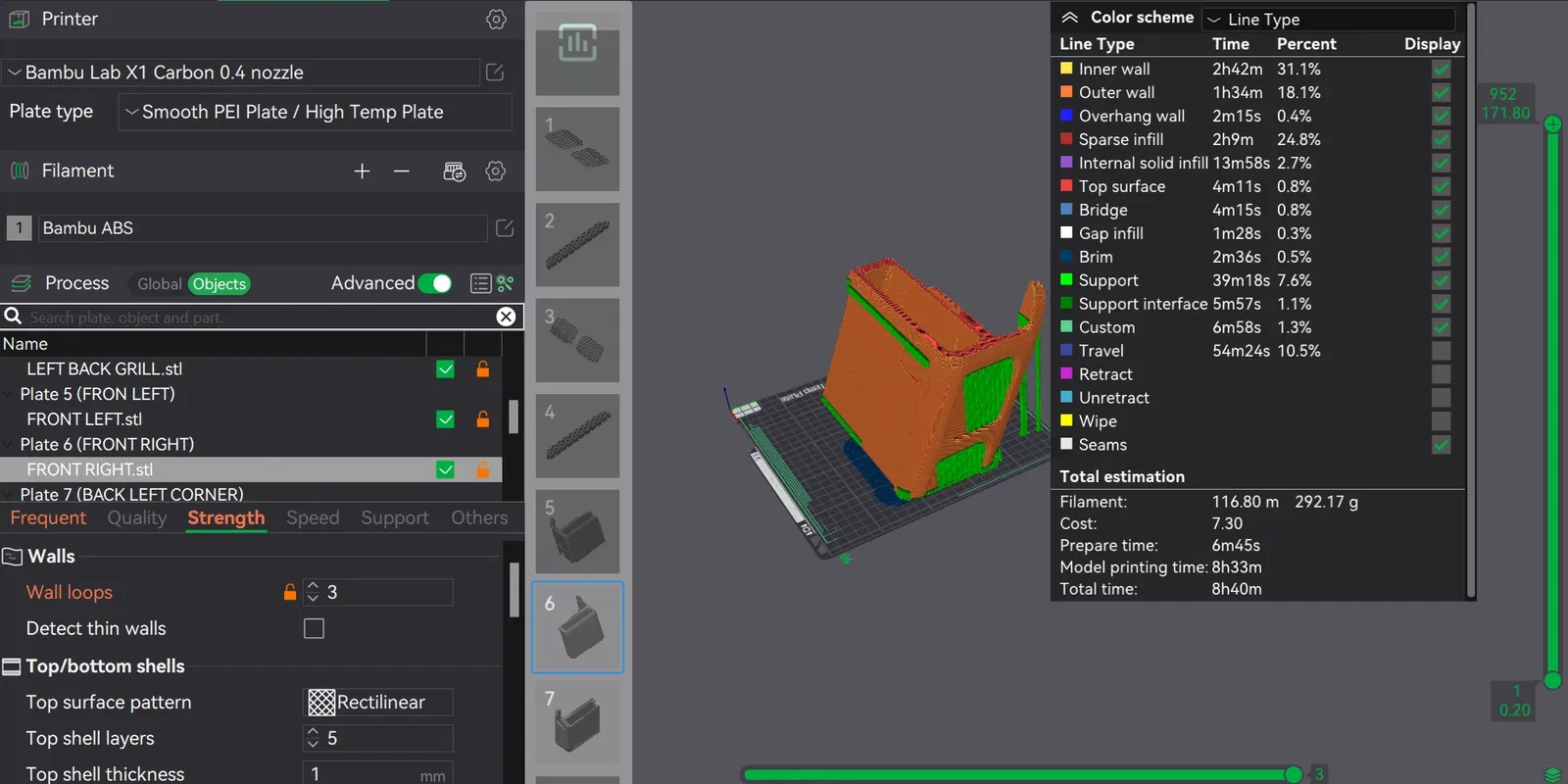The height and width of the screenshot is (784, 1568).
Task: Add a new filament with plus icon
Action: point(362,171)
